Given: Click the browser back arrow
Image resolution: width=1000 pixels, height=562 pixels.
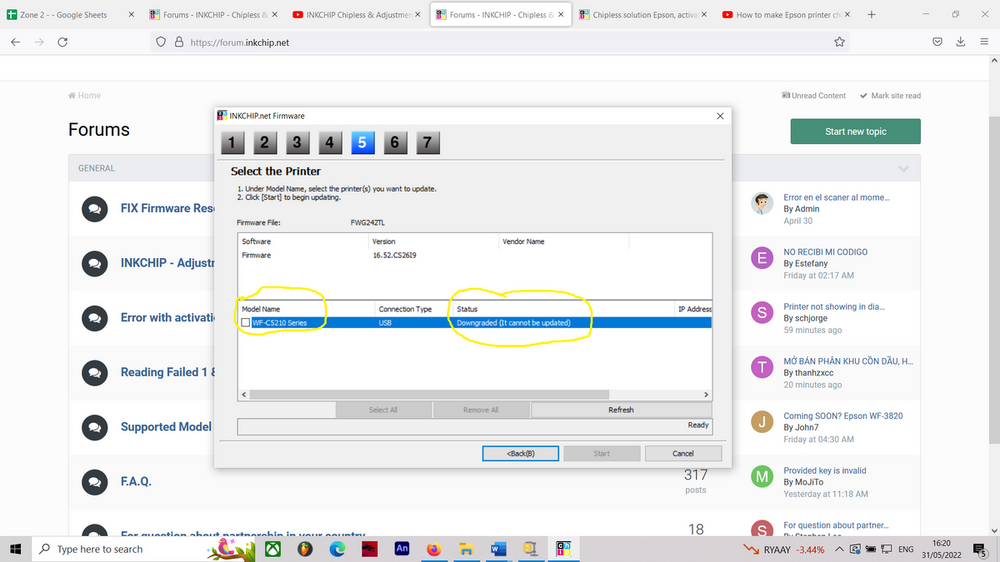Looking at the screenshot, I should pyautogui.click(x=16, y=42).
